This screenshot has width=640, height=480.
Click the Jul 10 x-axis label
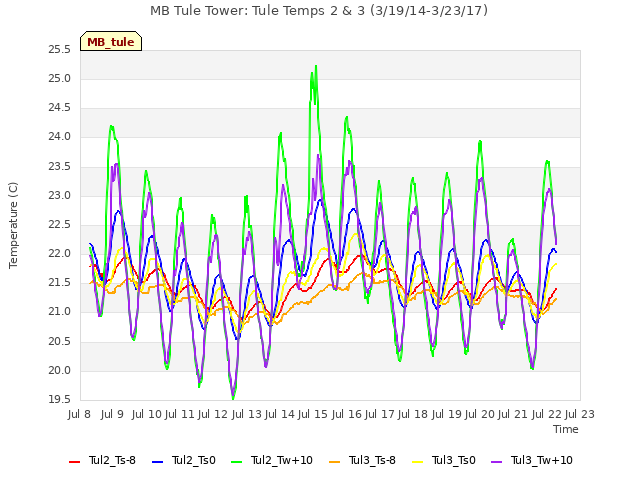pyautogui.click(x=147, y=415)
